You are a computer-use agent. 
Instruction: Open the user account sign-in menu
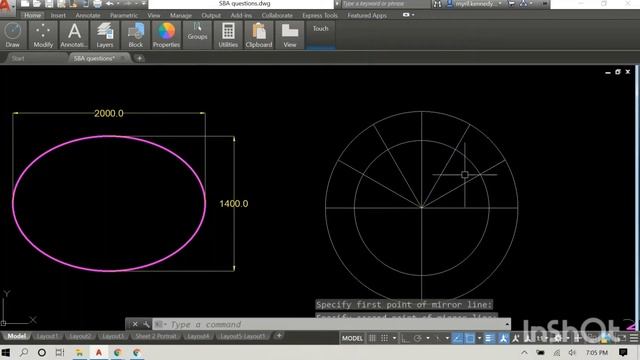point(474,4)
